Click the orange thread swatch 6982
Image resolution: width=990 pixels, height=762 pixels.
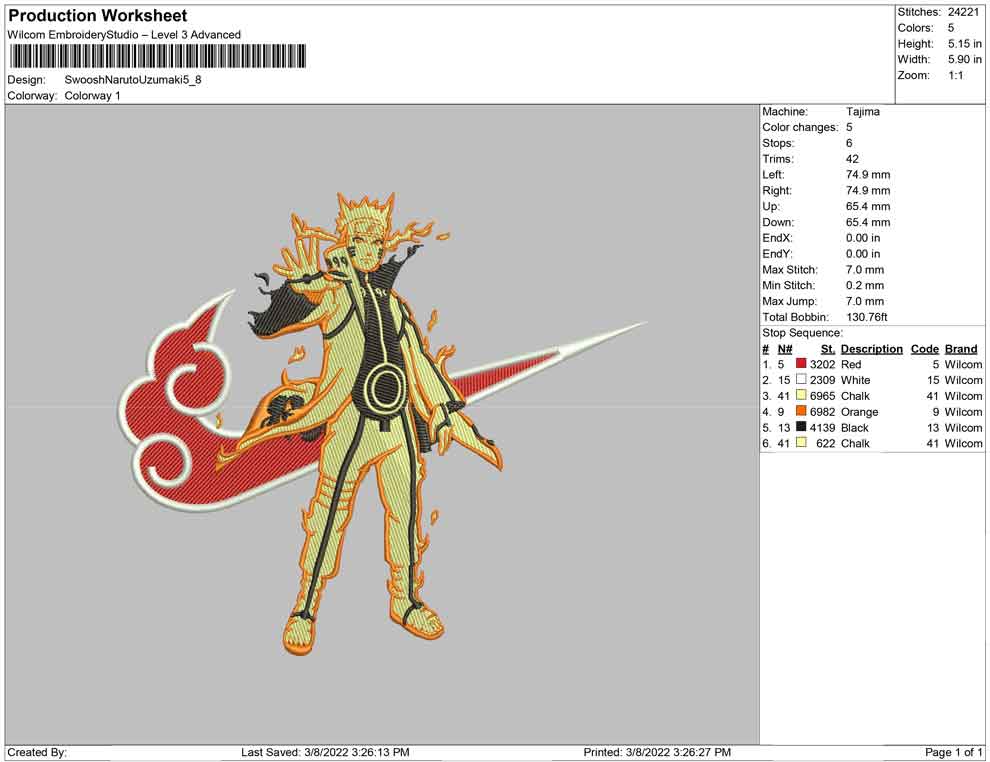[x=801, y=411]
